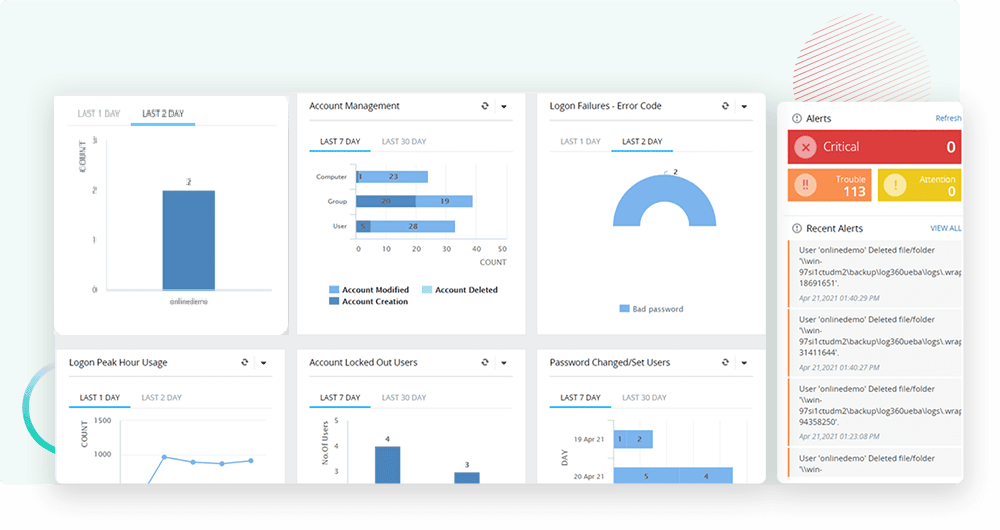Switch Account Management to LAST 30 DAY tab
The height and width of the screenshot is (530, 1000).
click(404, 142)
